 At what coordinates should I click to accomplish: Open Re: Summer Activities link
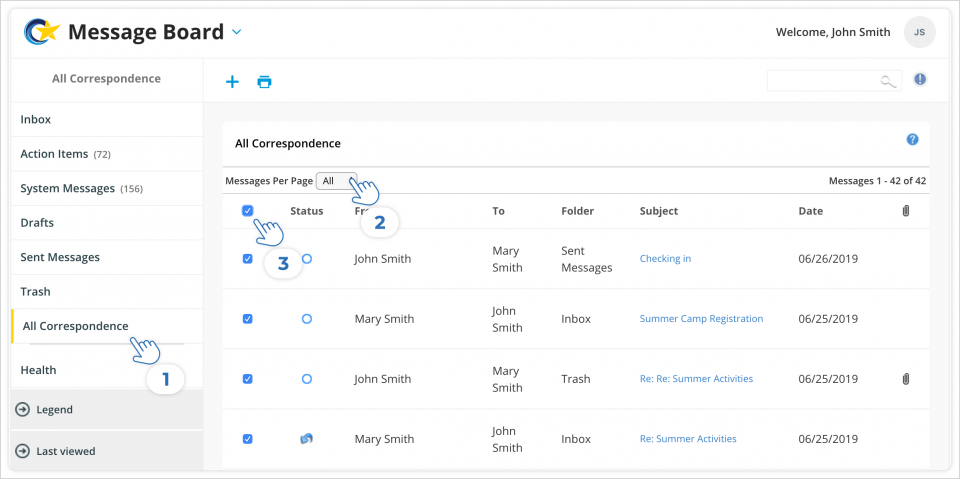pyautogui.click(x=688, y=439)
